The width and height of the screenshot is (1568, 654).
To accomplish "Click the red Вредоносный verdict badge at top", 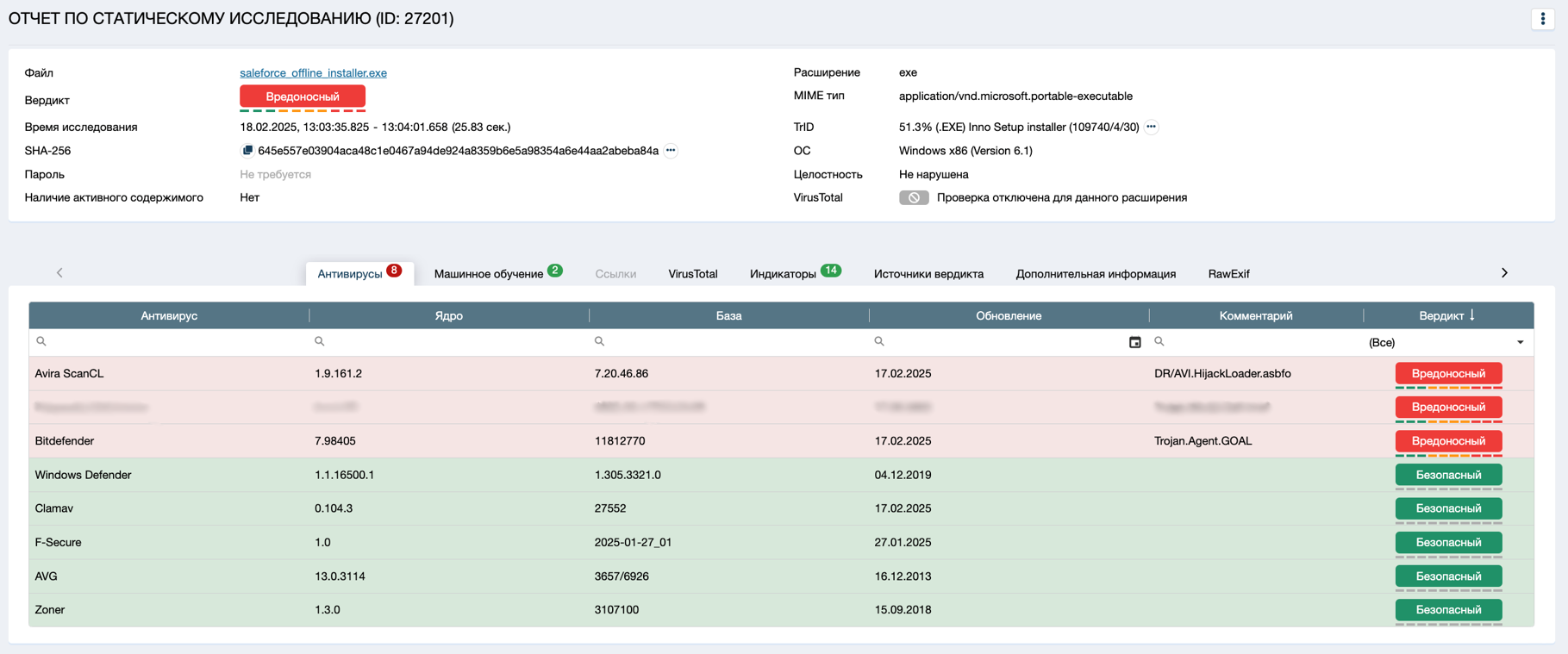I will point(303,97).
